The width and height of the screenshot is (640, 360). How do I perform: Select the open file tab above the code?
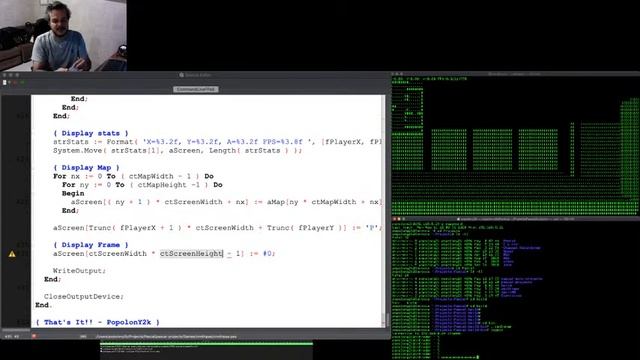tap(196, 89)
